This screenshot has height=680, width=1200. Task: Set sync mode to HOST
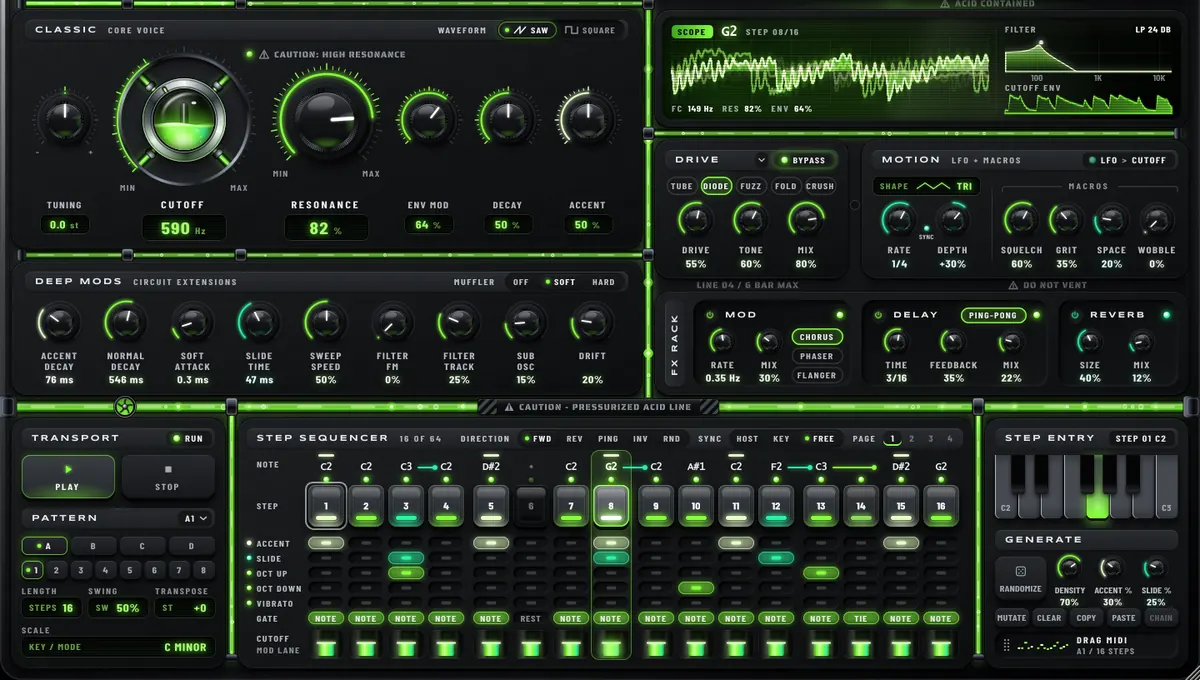coord(747,438)
